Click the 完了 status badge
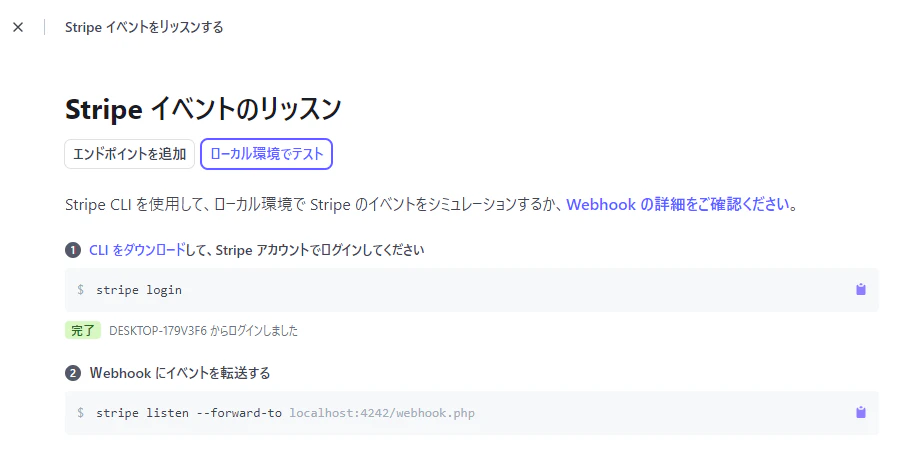The height and width of the screenshot is (461, 905). [x=83, y=331]
